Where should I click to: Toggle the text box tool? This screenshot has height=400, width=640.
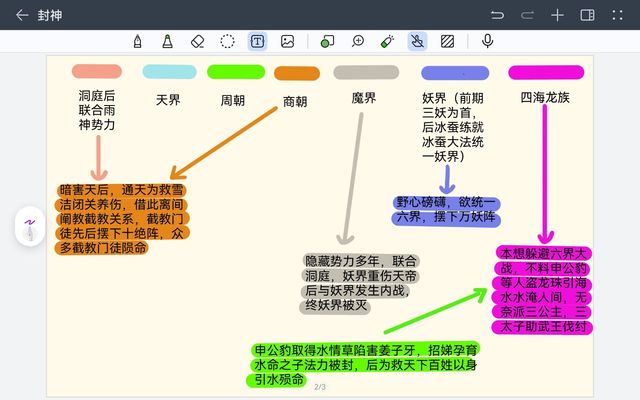pos(257,41)
